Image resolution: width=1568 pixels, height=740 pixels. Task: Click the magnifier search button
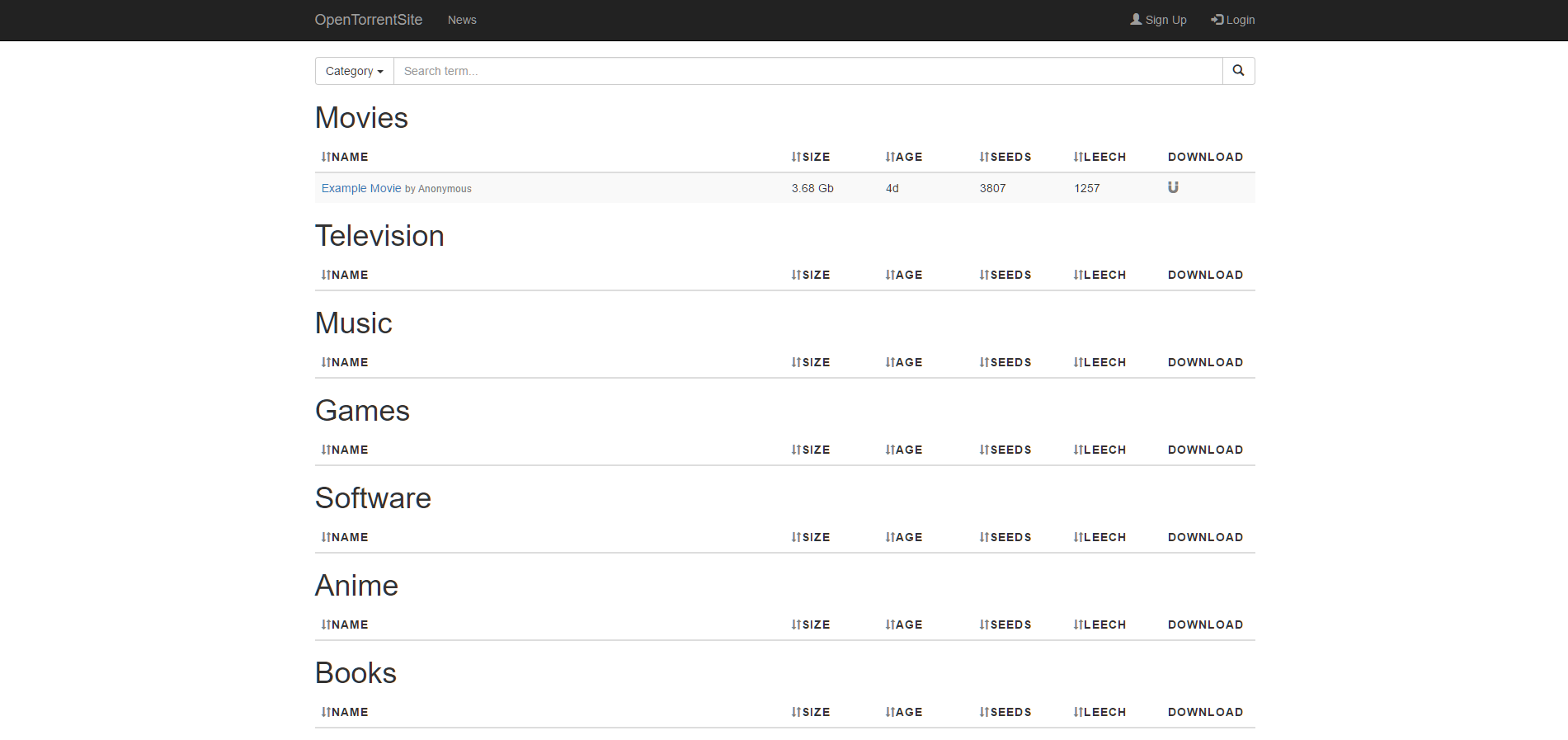[x=1238, y=71]
